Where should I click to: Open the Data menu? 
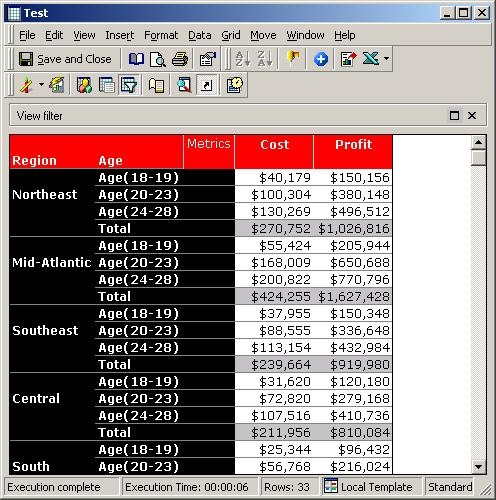[x=200, y=35]
